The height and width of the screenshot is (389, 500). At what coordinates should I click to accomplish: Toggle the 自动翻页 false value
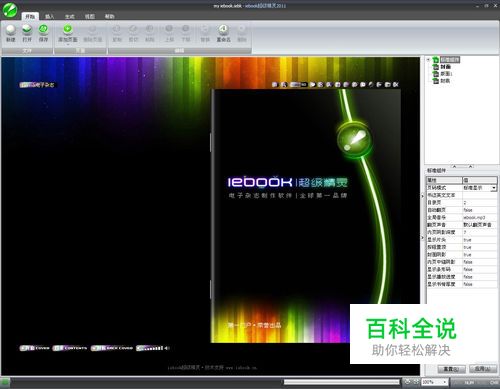479,210
